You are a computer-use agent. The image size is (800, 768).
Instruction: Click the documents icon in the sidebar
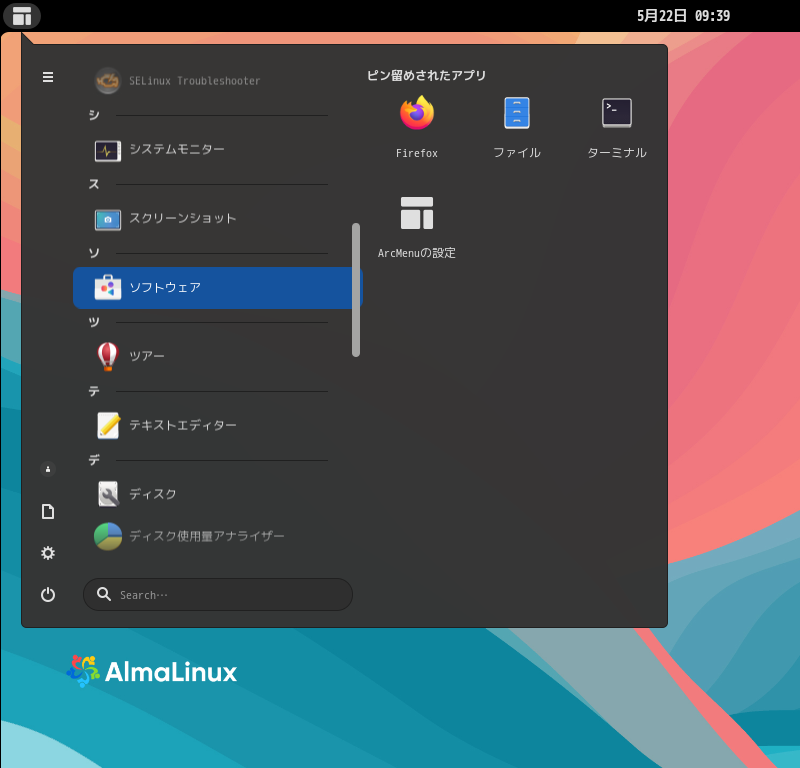[47, 511]
